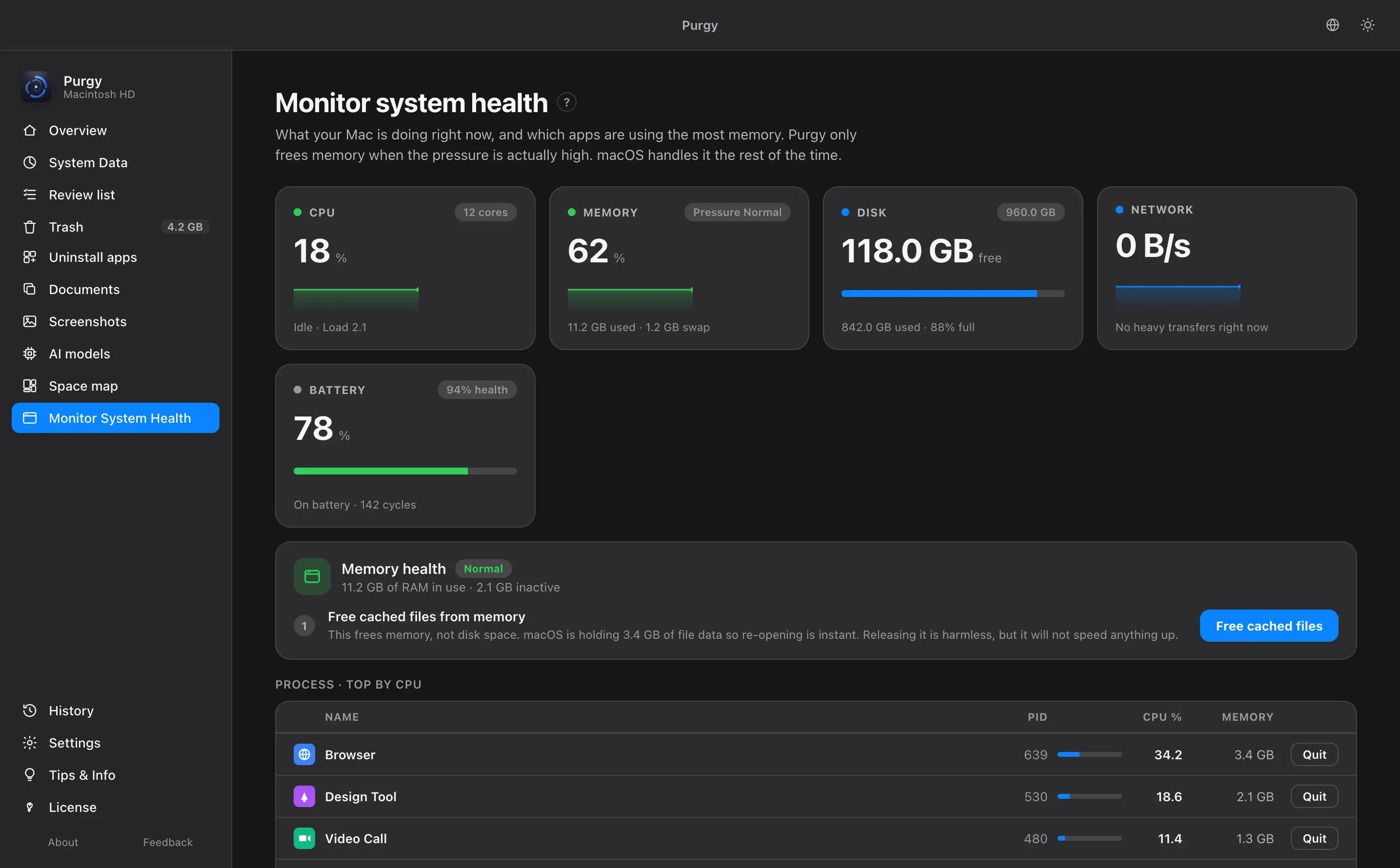The height and width of the screenshot is (868, 1400).
Task: Click the License key icon
Action: 30,807
